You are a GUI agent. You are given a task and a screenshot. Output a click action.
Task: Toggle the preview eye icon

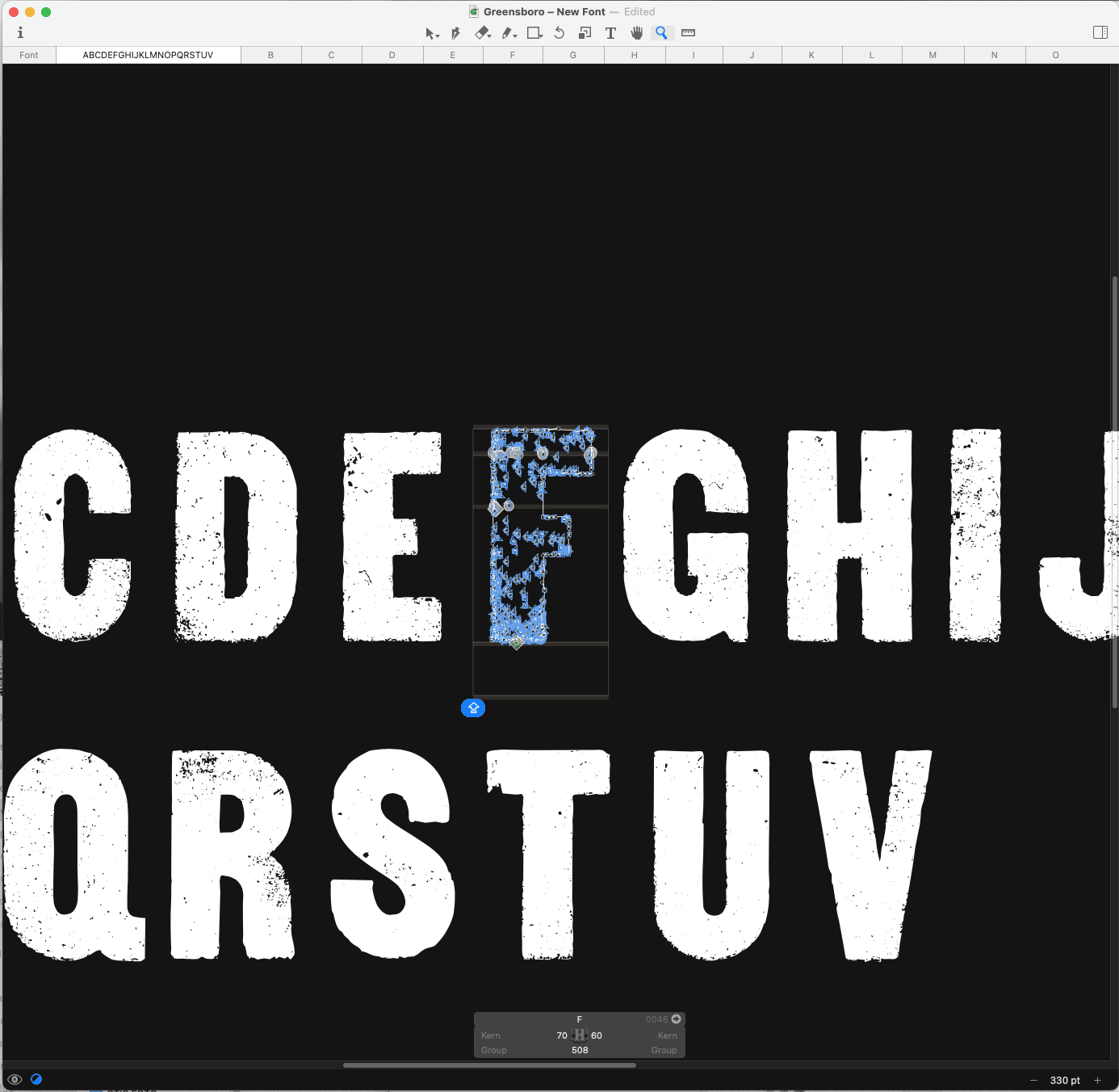pos(15,1079)
